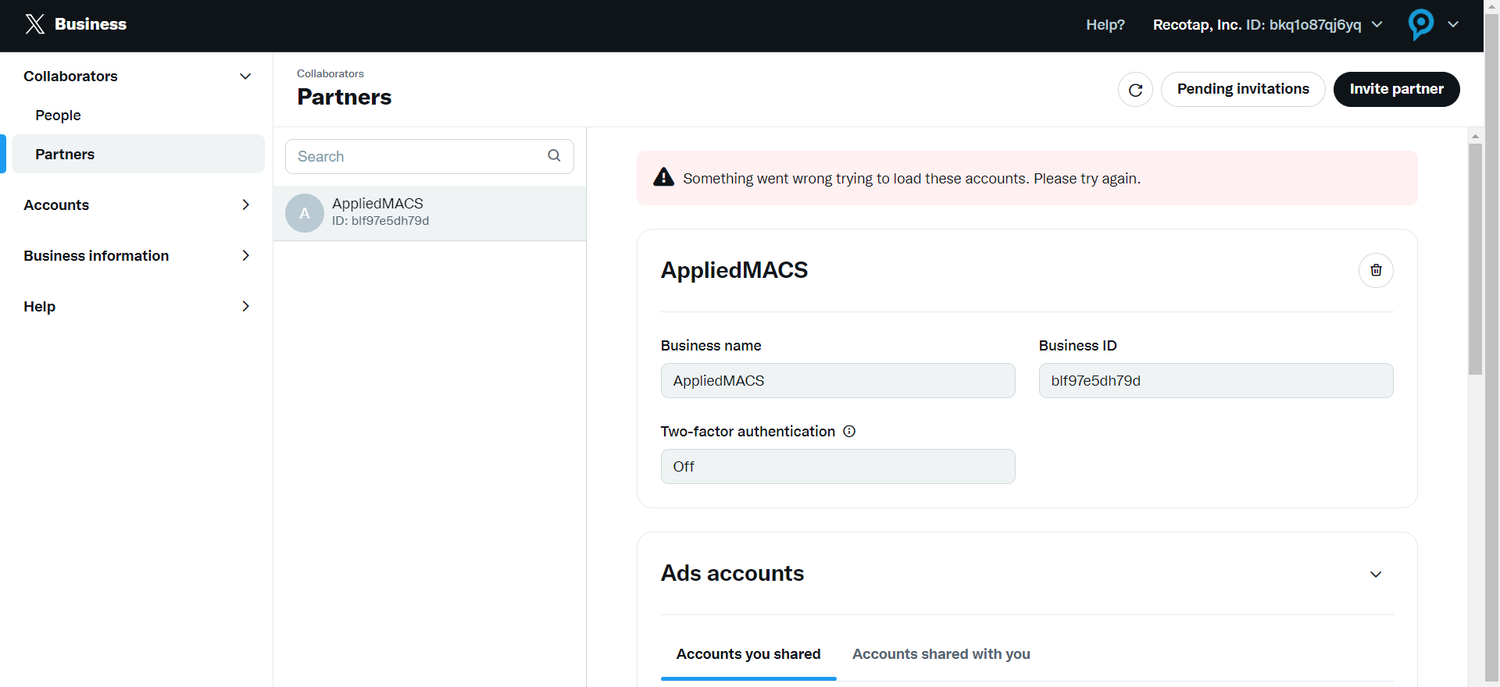Switch to Accounts you shared tab
Viewport: 1500px width, 687px height.
[748, 654]
